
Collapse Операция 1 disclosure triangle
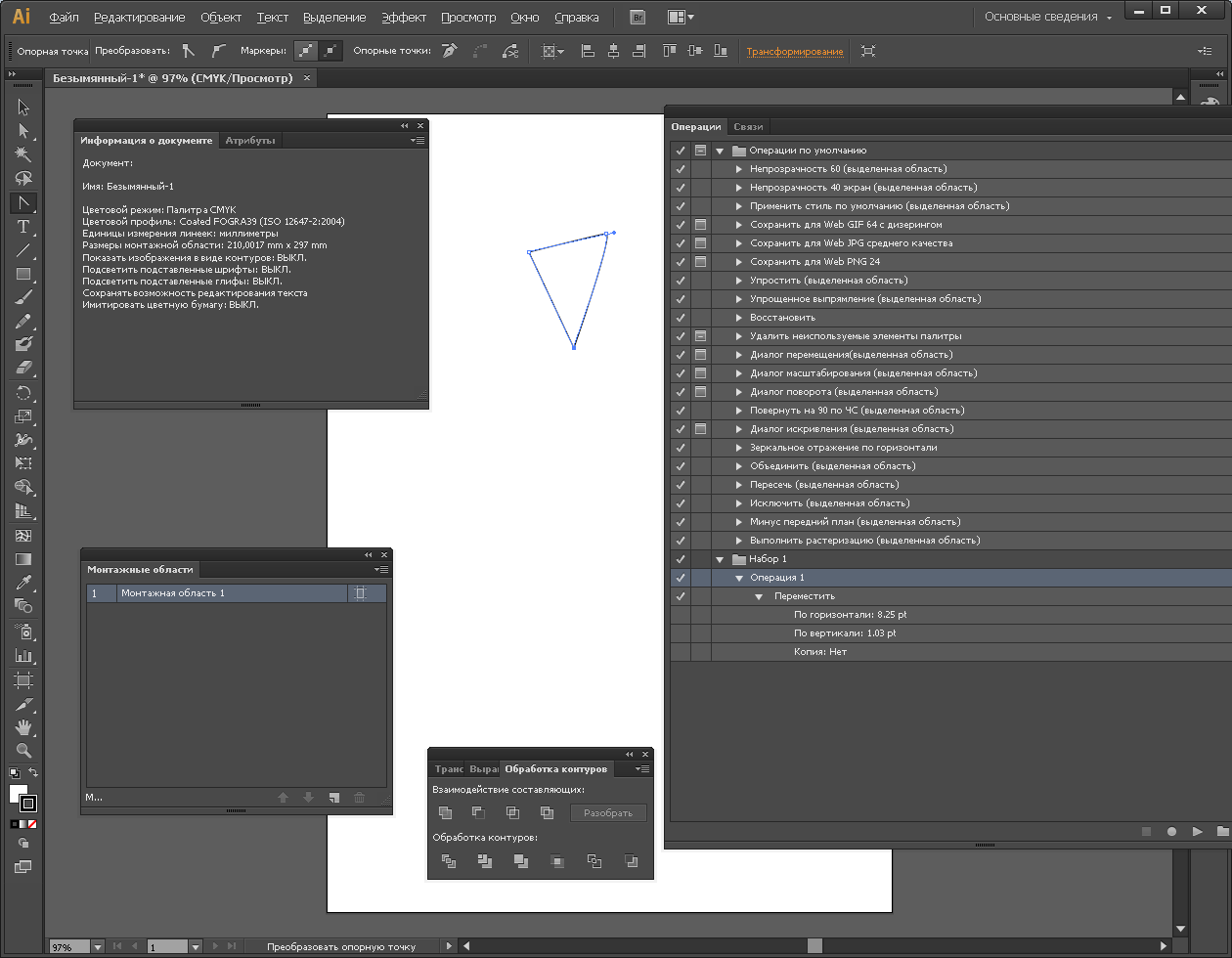pyautogui.click(x=739, y=578)
